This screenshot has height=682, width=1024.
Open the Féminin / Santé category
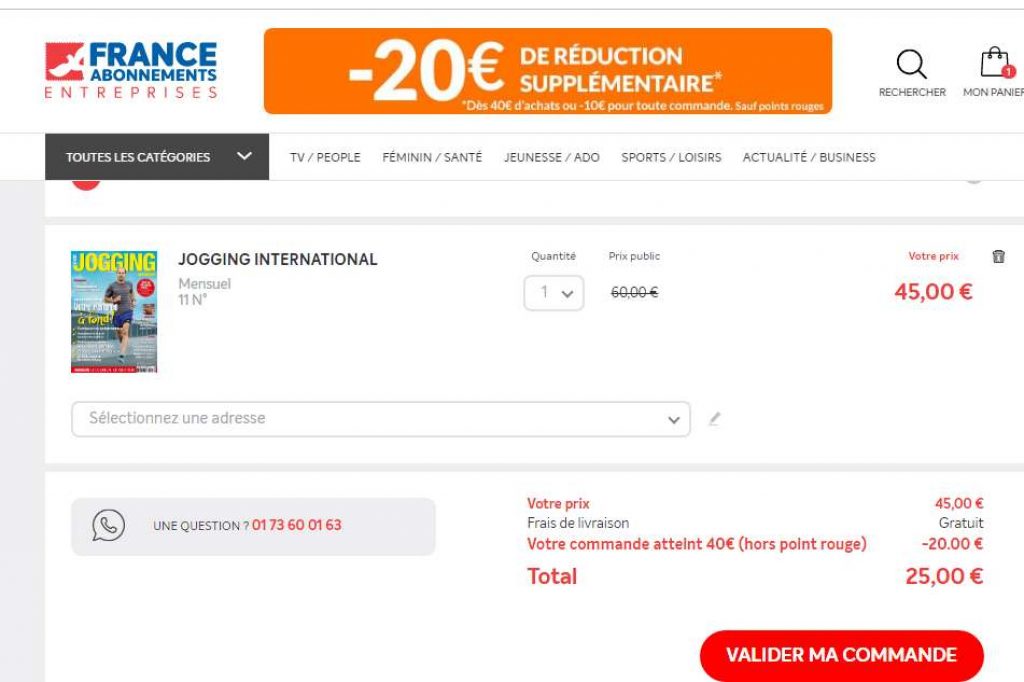pos(432,157)
